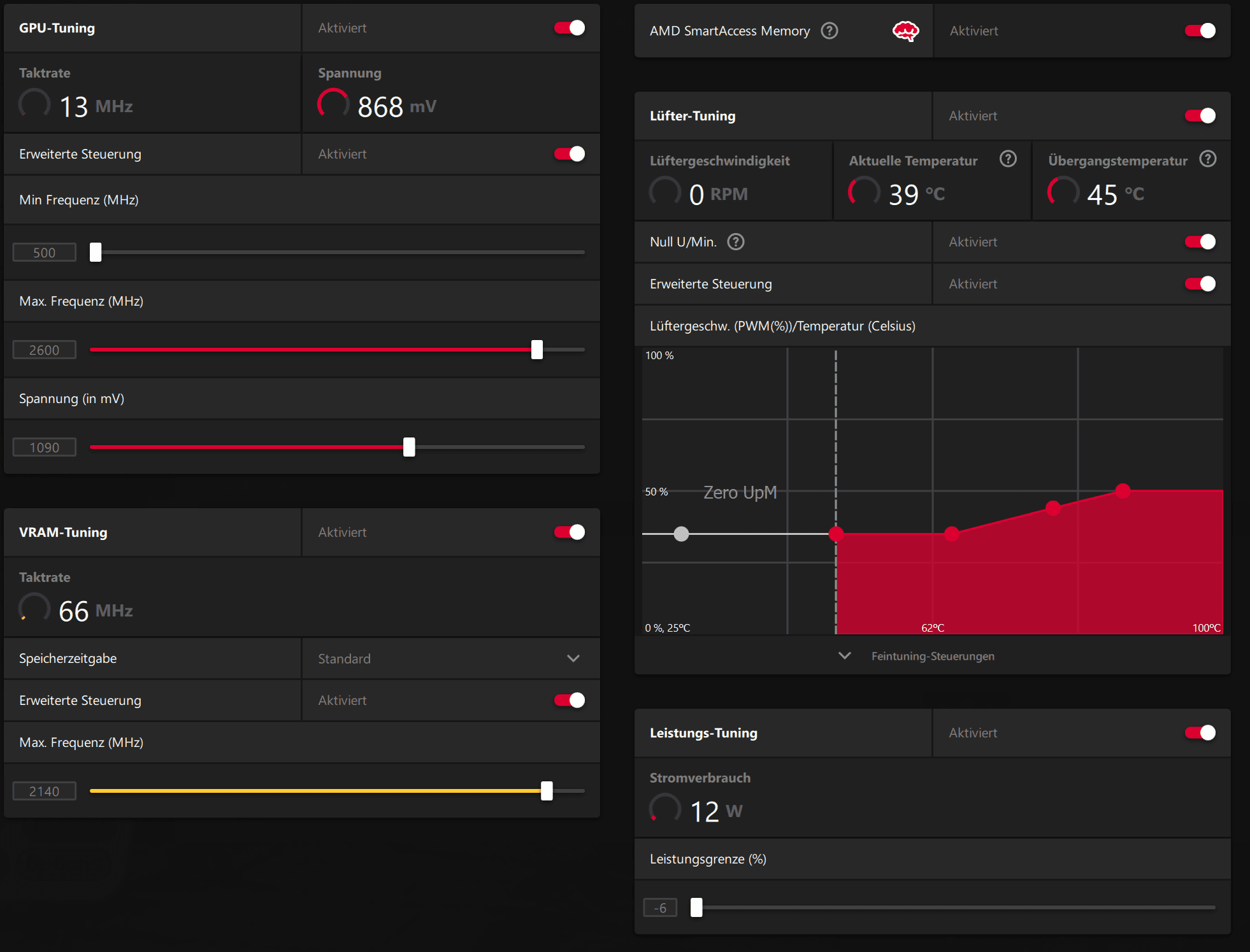Select the gray Zero UpM curve point
The width and height of the screenshot is (1250, 952).
(681, 534)
